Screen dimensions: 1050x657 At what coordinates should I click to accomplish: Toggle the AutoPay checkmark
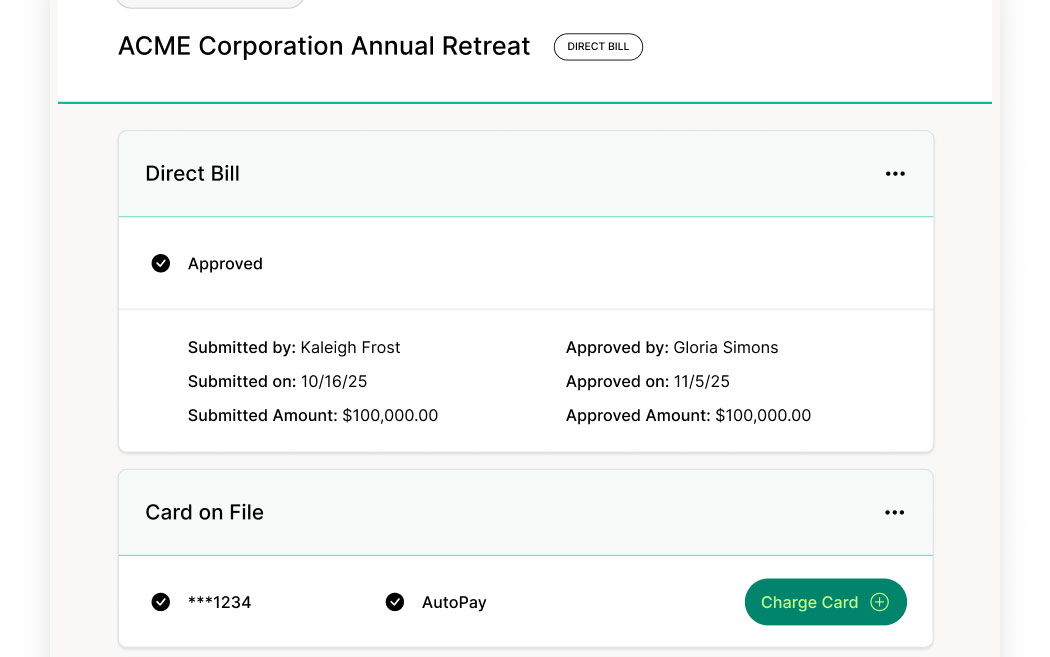coord(395,602)
